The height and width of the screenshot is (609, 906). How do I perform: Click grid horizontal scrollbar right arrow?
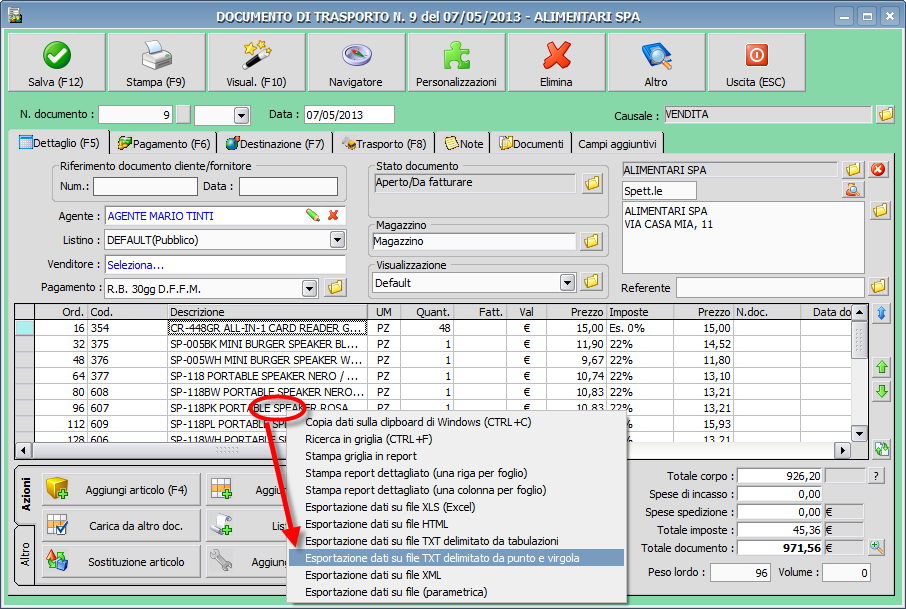[842, 450]
